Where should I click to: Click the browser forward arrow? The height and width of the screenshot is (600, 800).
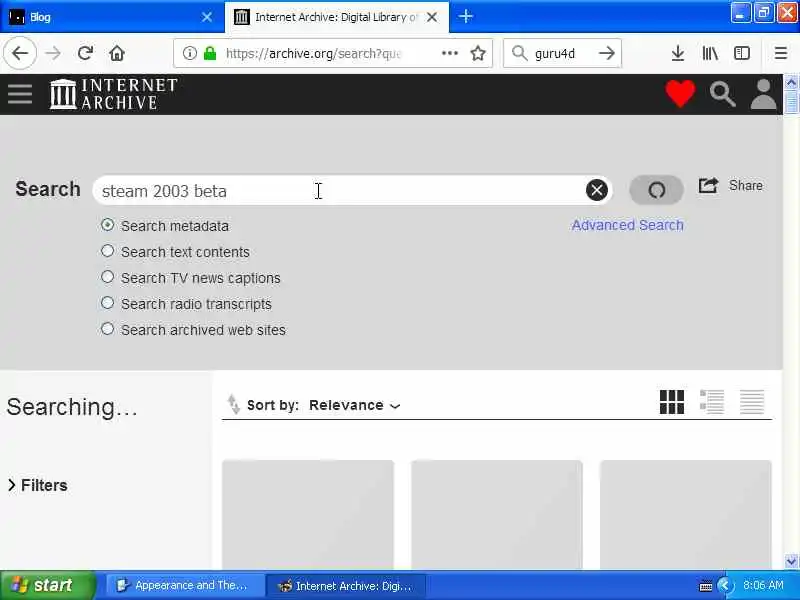pos(53,53)
